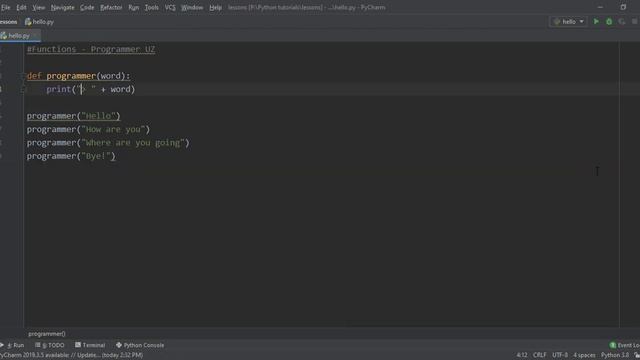Open the View menu
640x360 pixels.
click(39, 7)
